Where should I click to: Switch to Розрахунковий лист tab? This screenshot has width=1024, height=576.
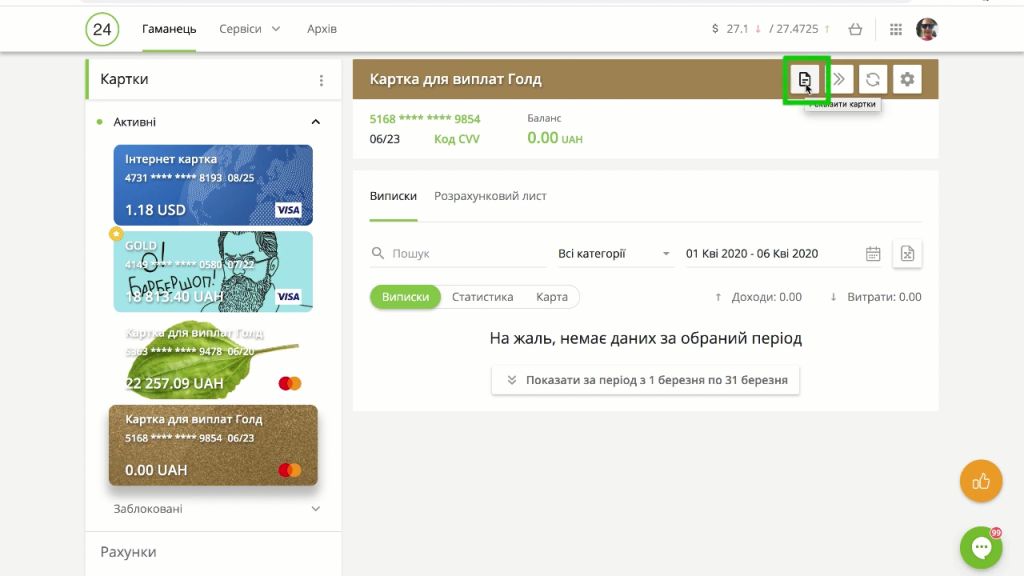point(490,196)
